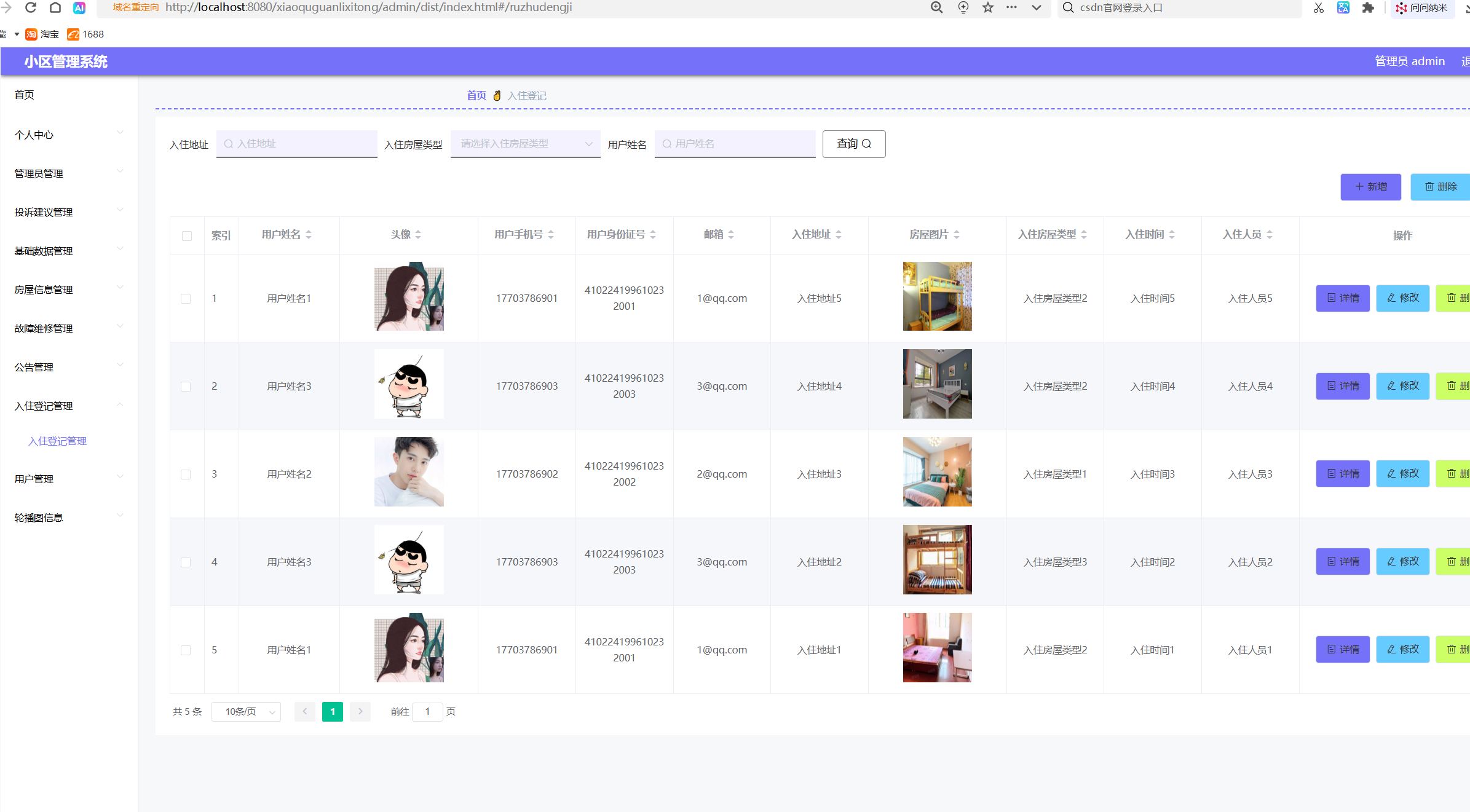Click the magnifier icon inside the 查询 button
1470x812 pixels.
867,144
